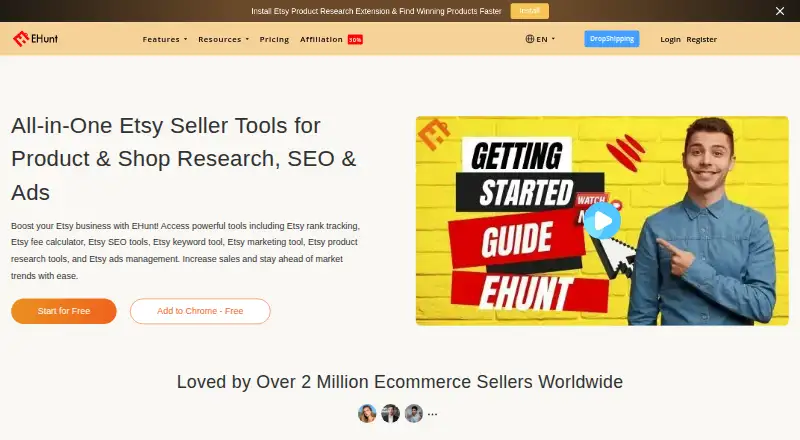Image resolution: width=800 pixels, height=440 pixels.
Task: Open the Login link
Action: [670, 39]
